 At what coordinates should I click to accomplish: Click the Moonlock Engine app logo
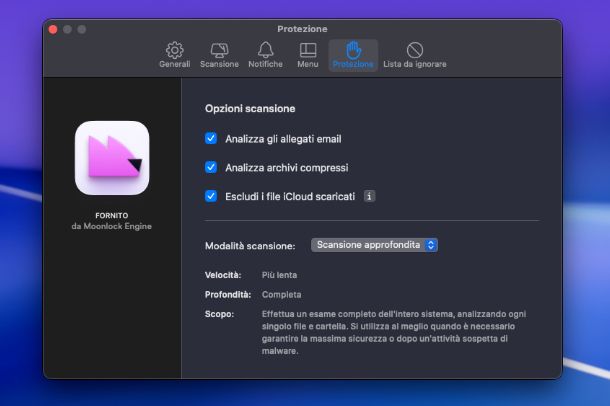click(112, 158)
